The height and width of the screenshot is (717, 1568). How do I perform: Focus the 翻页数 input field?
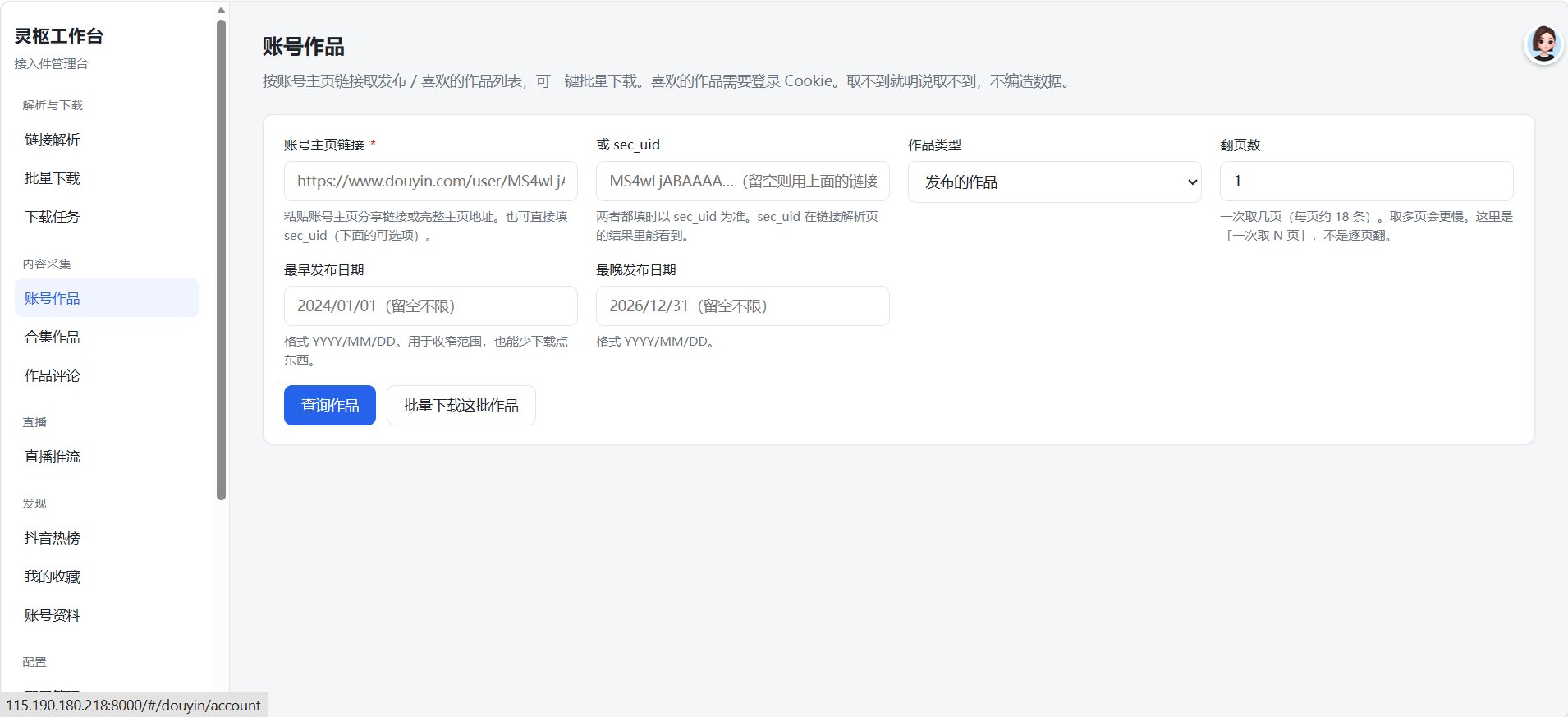1367,181
